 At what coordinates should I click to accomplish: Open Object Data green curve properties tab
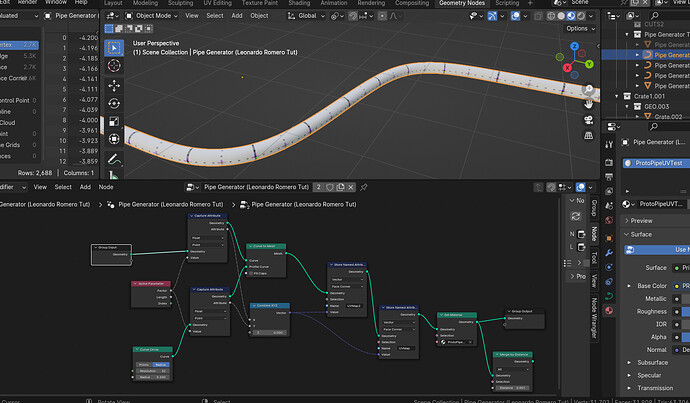coord(609,296)
